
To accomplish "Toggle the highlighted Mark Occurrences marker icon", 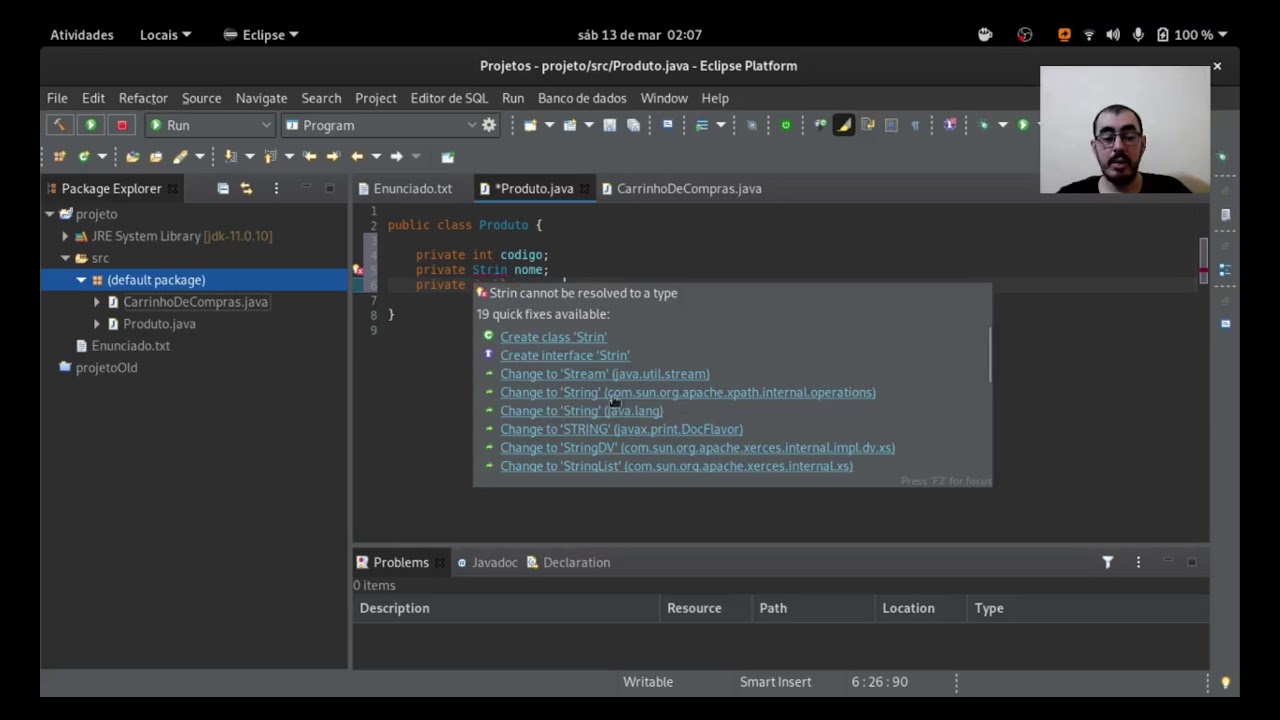I will pos(844,125).
